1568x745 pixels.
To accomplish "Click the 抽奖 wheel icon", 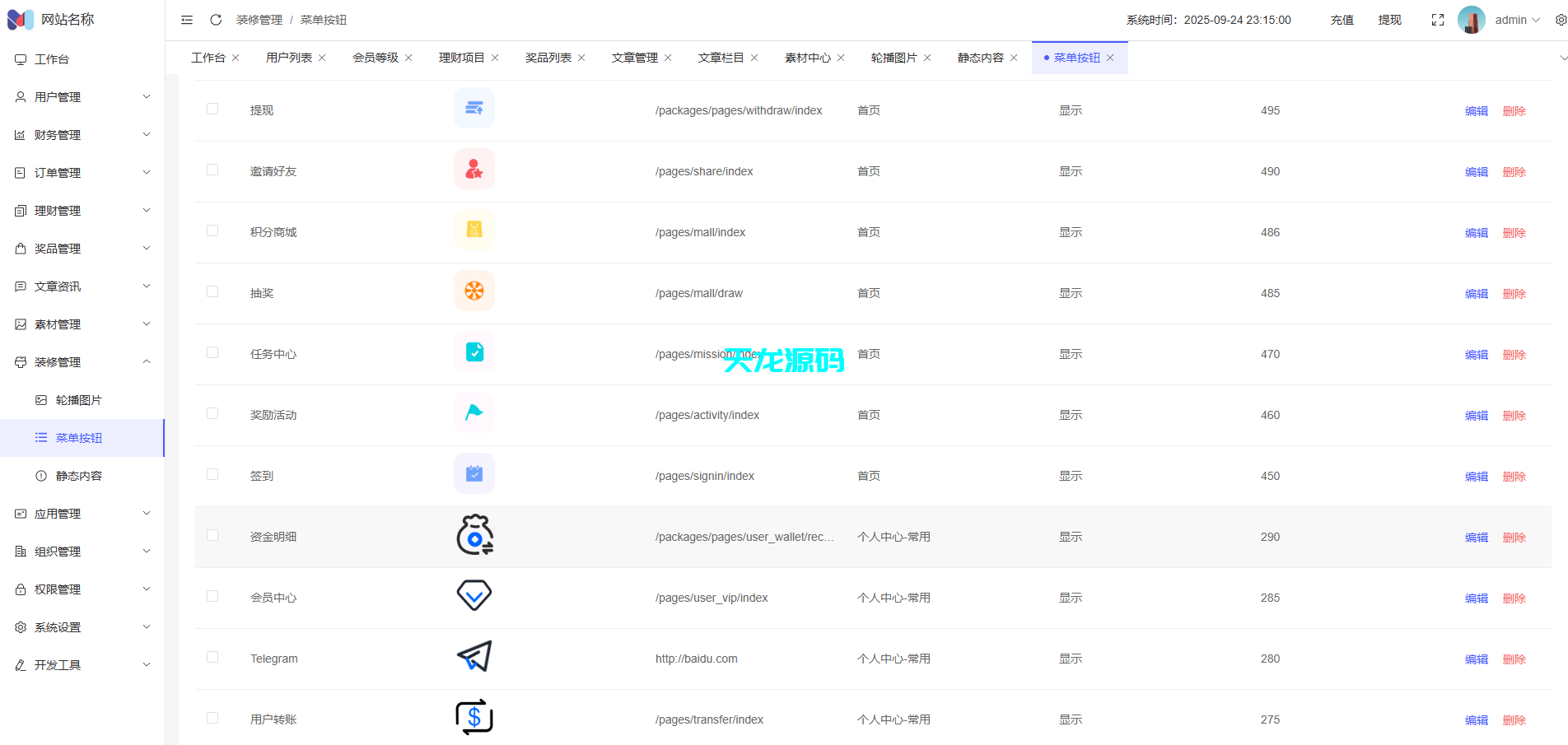I will pos(474,291).
